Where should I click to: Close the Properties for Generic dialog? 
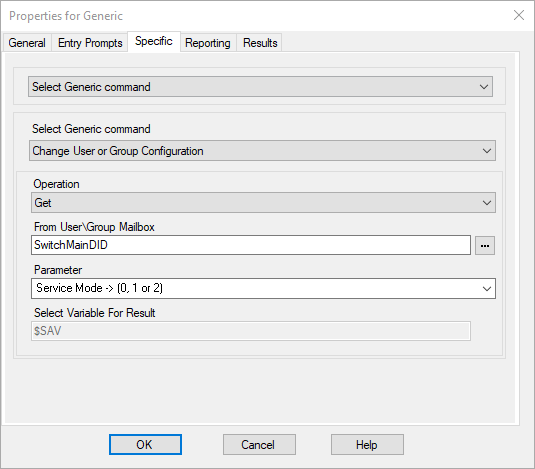pyautogui.click(x=519, y=15)
